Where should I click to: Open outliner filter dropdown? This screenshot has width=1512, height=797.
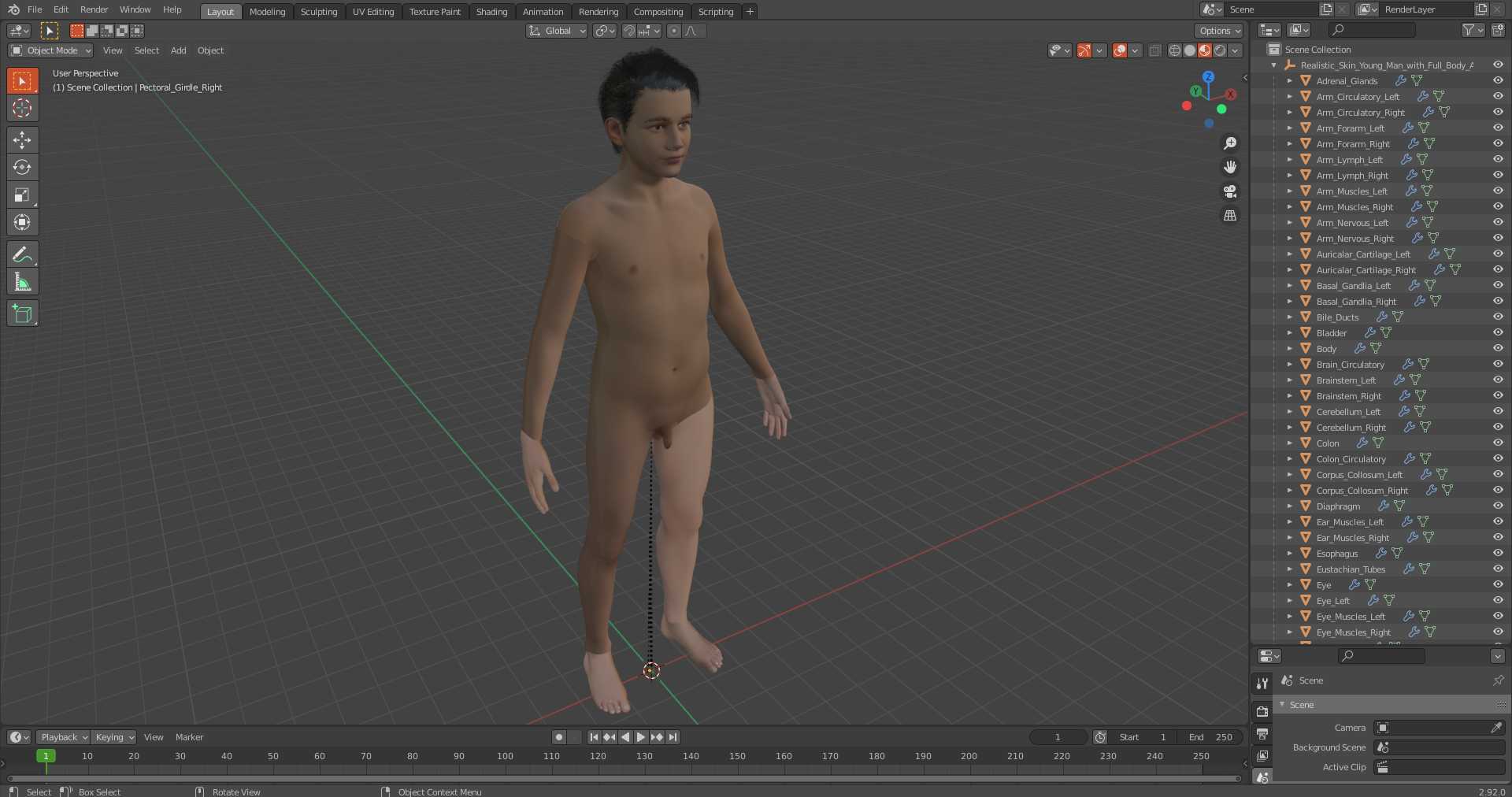pos(1473,30)
